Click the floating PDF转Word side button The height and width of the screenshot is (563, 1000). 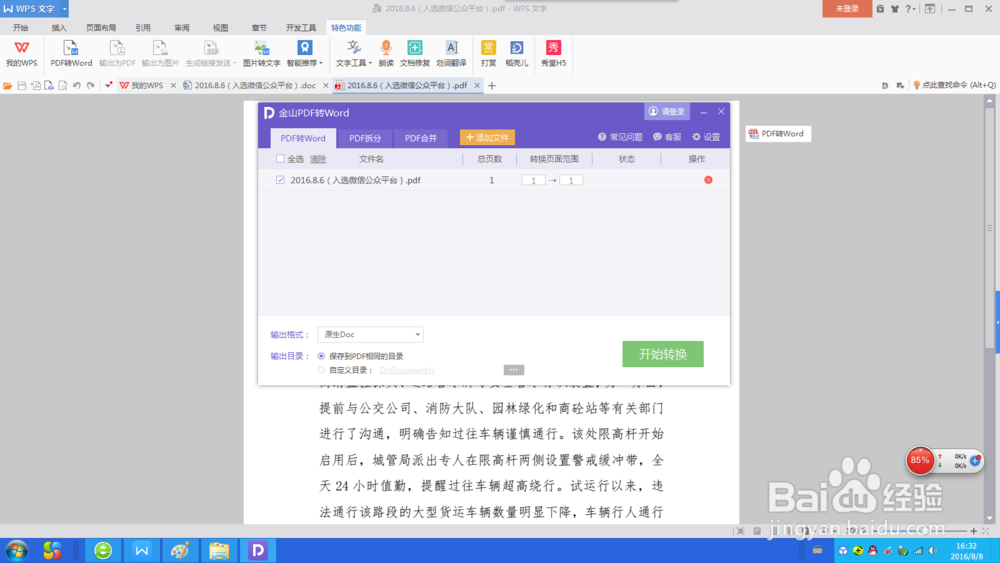click(777, 134)
